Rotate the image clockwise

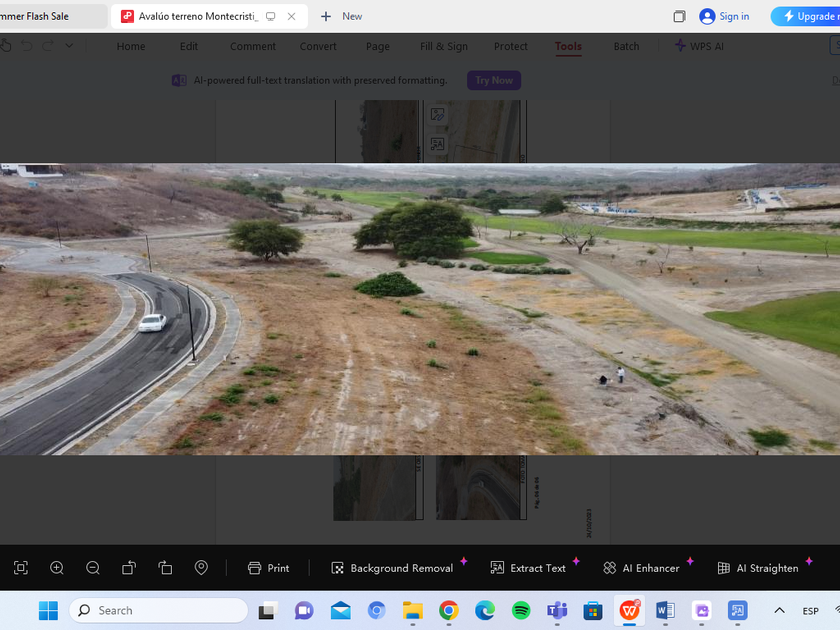click(165, 568)
